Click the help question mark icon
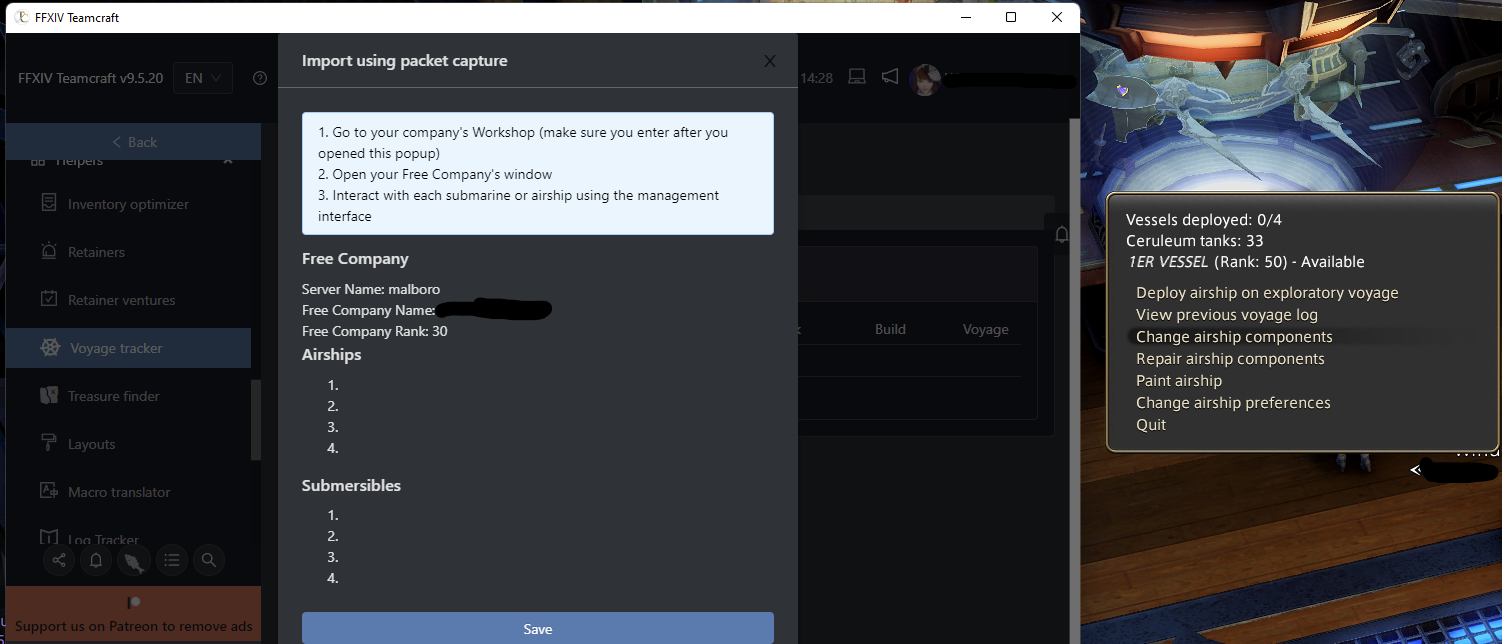Image resolution: width=1502 pixels, height=644 pixels. tap(259, 77)
